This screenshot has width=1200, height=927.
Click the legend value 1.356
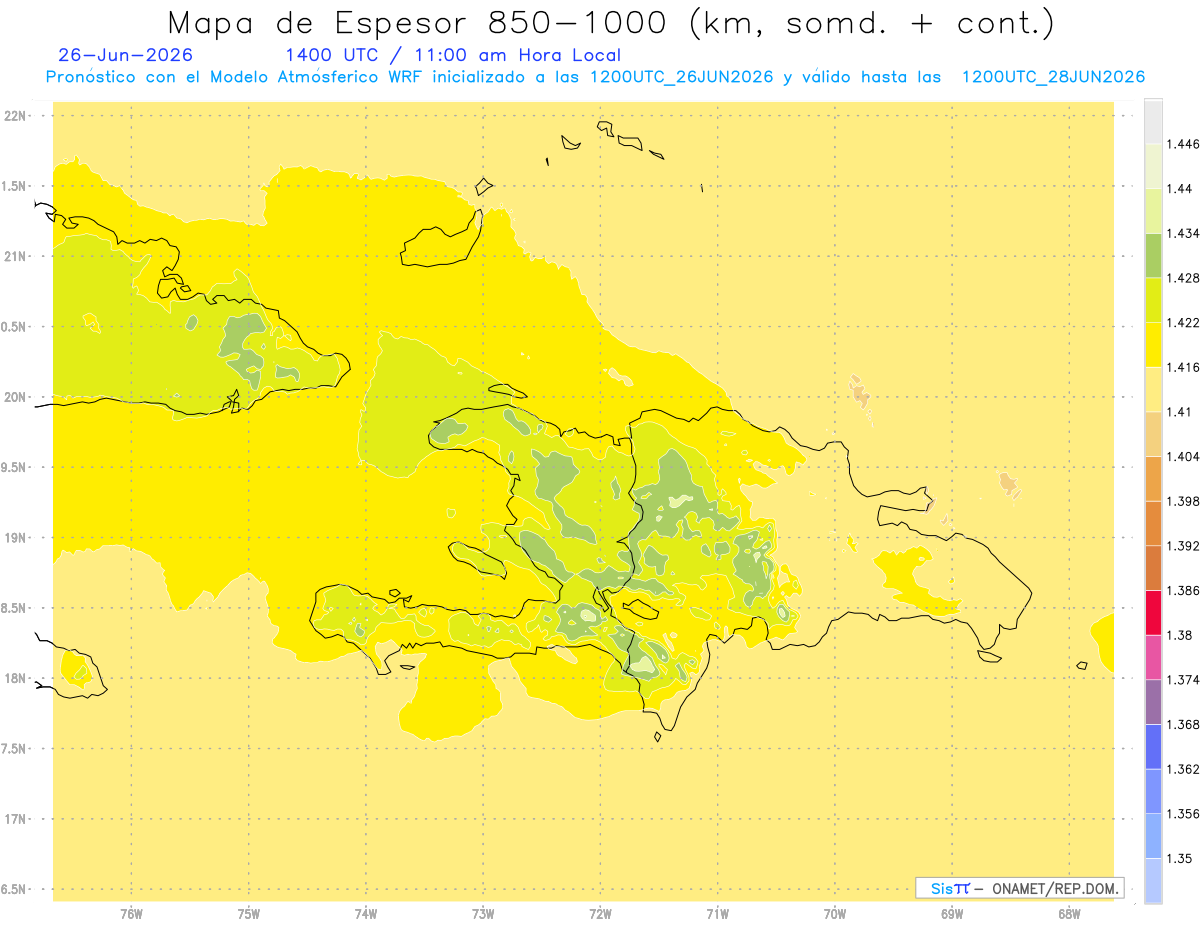point(1185,814)
